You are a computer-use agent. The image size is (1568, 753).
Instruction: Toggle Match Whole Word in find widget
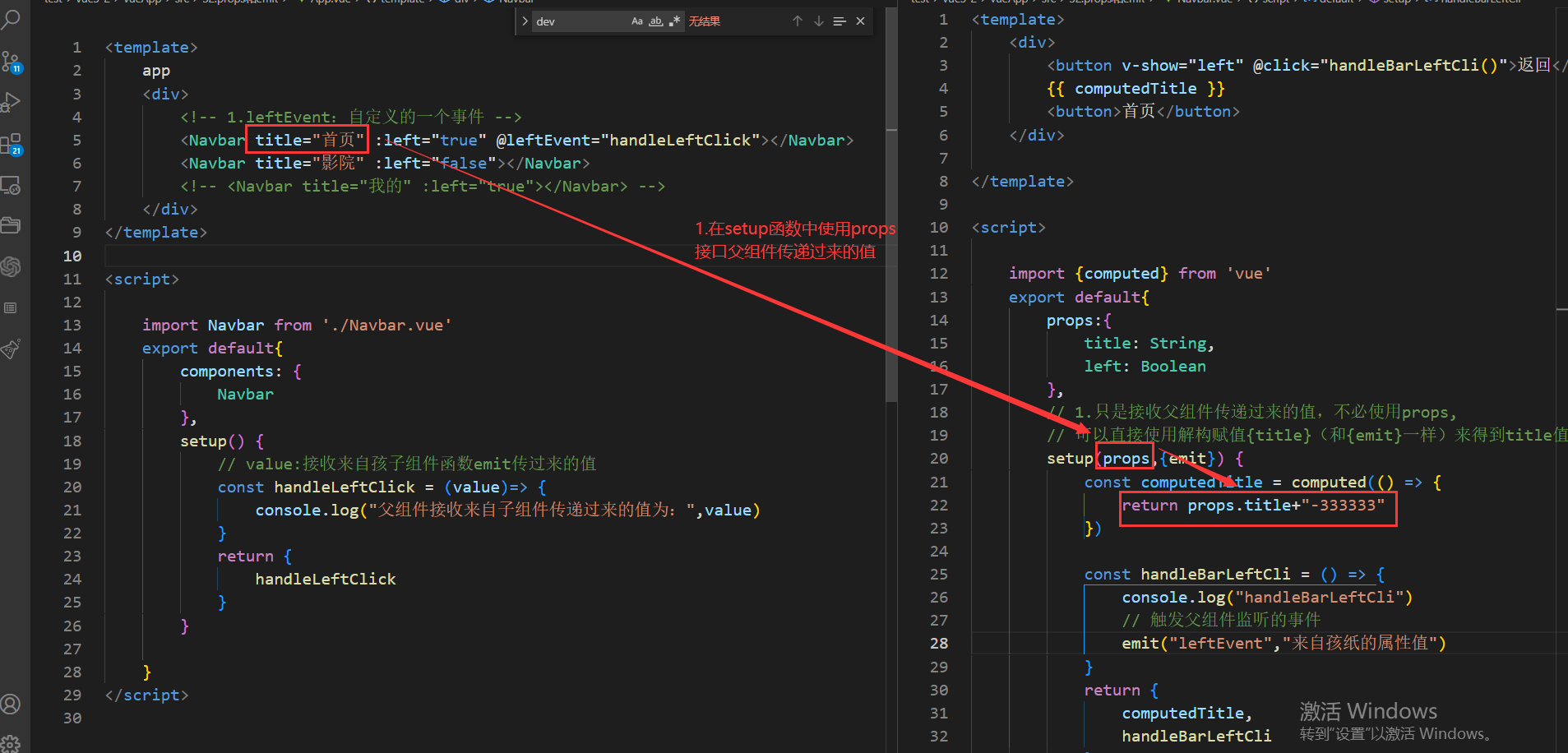click(x=656, y=21)
